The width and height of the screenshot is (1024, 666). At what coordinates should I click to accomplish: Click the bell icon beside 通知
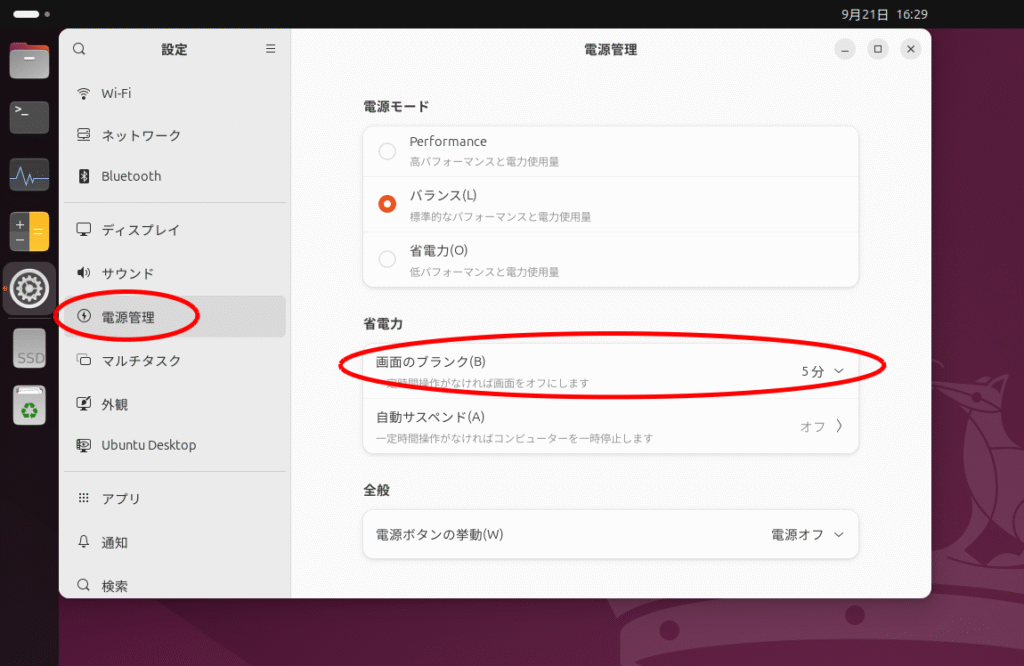(84, 542)
